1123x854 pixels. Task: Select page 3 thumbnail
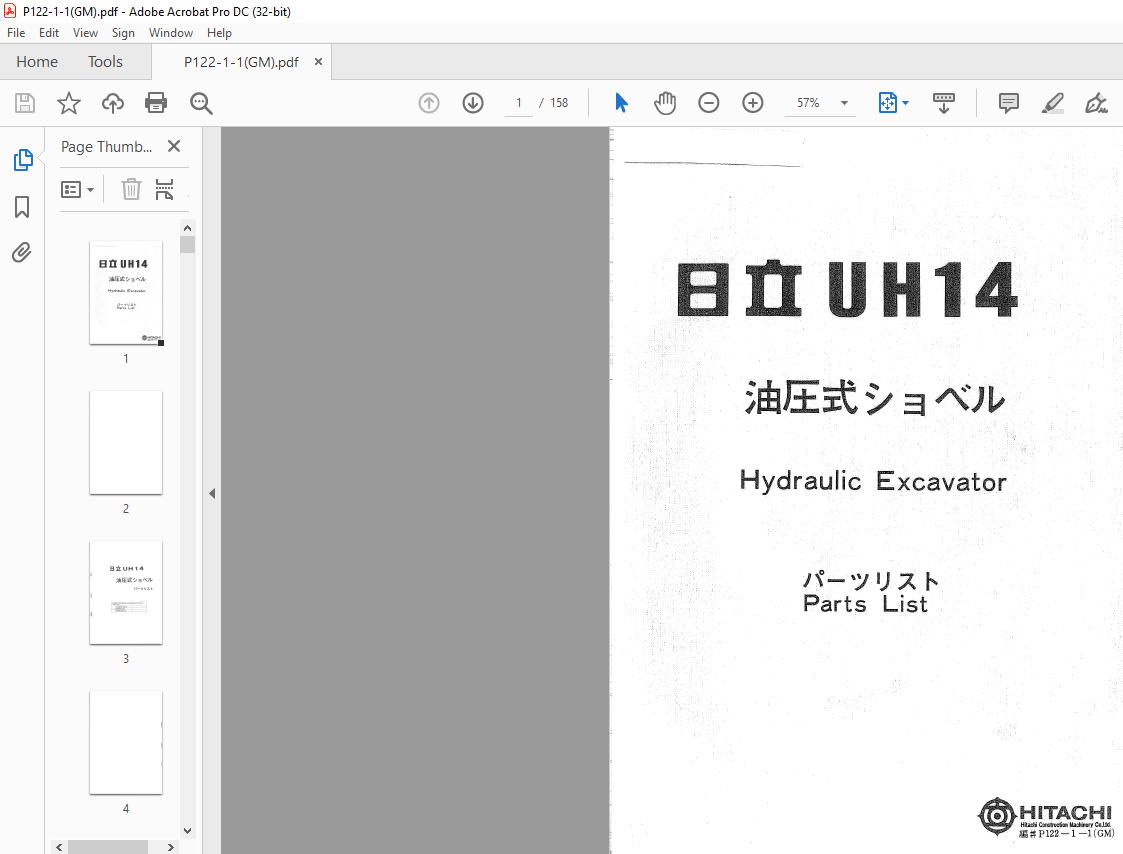[126, 592]
